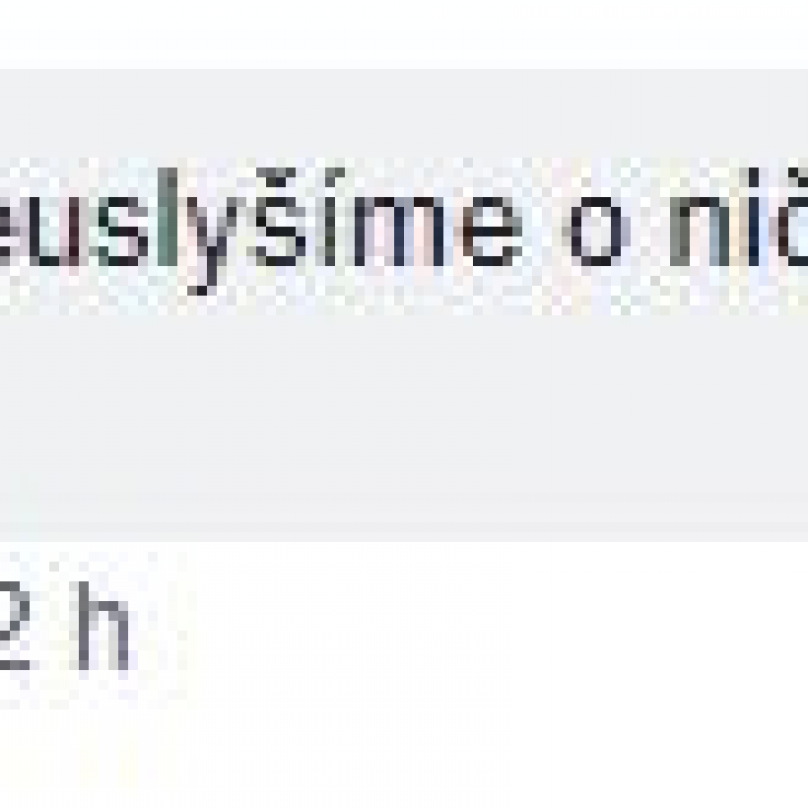Click the letter "l" in "euslyšíme"
This screenshot has height=808, width=808.
166,217
